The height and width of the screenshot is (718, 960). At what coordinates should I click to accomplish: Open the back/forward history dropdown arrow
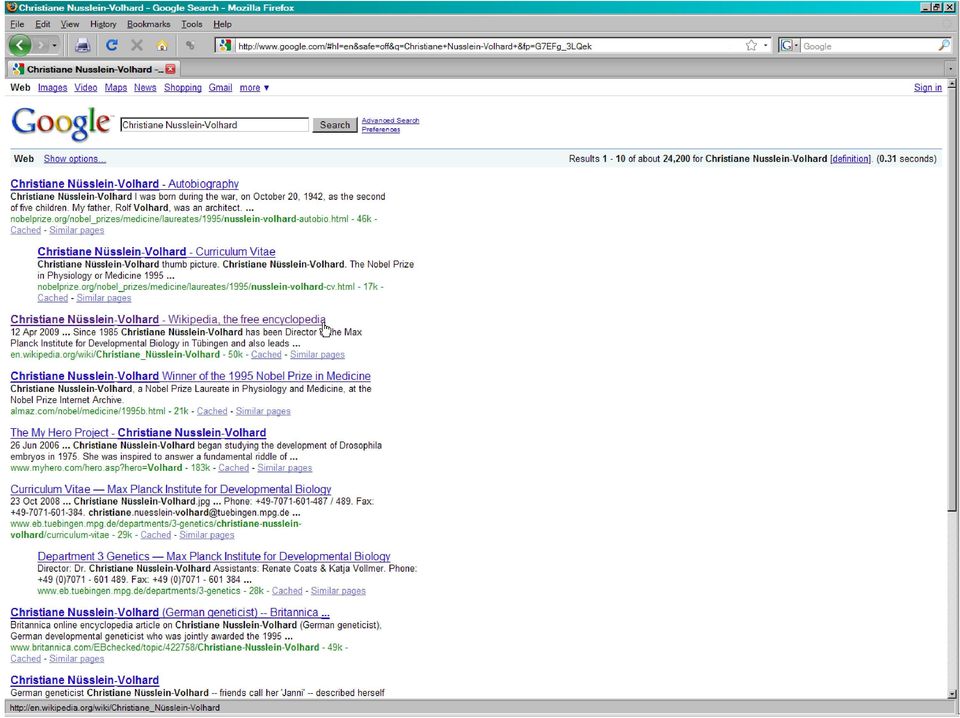54,45
